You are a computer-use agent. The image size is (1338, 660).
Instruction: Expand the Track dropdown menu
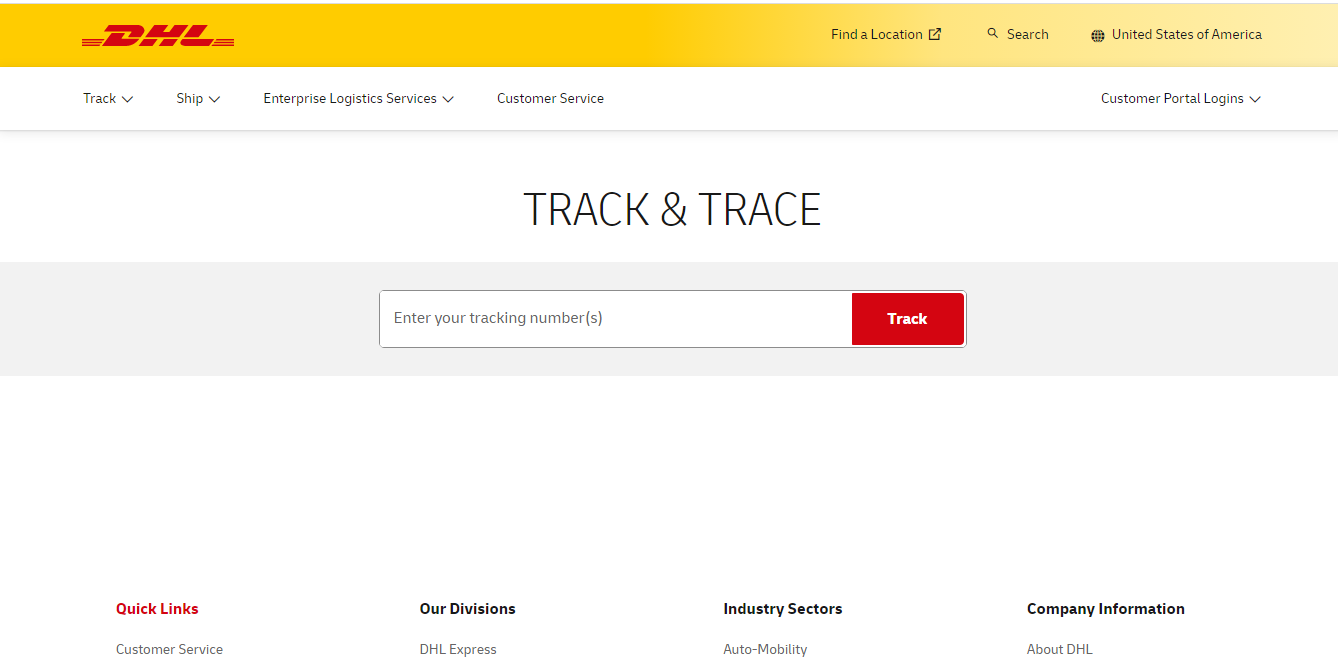pyautogui.click(x=107, y=99)
